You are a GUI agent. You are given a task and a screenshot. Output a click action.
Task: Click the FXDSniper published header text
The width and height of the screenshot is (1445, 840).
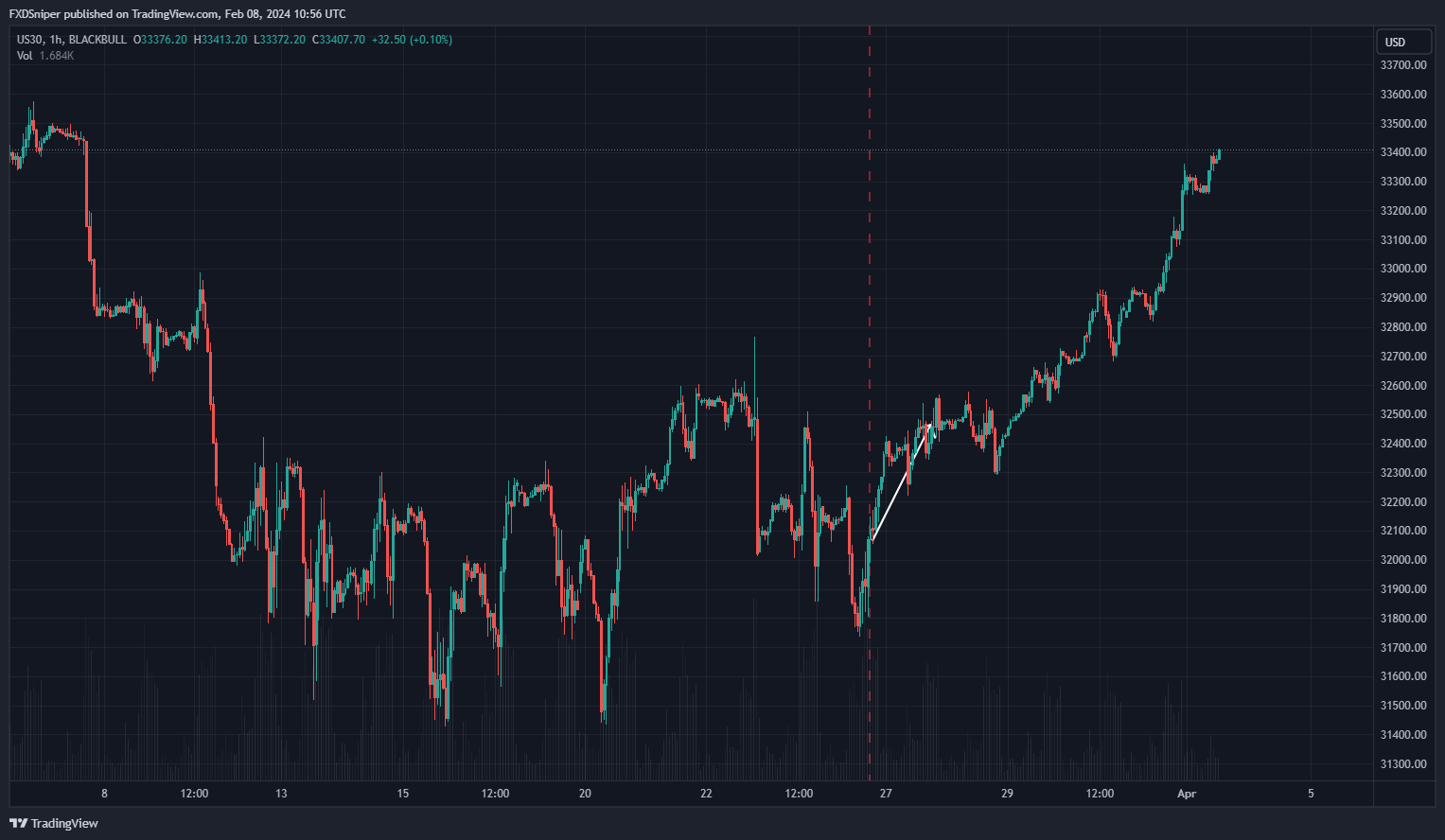click(x=177, y=14)
